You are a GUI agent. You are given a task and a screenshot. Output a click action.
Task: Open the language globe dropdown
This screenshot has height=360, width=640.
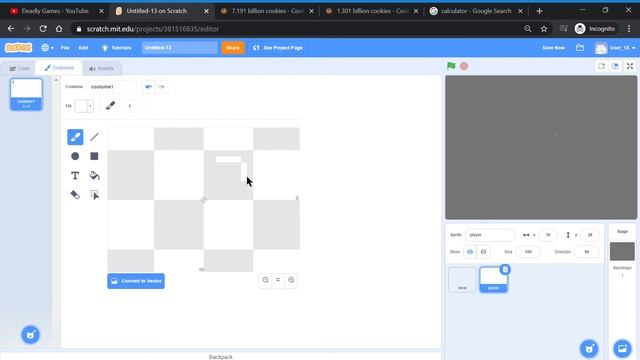pyautogui.click(x=47, y=48)
